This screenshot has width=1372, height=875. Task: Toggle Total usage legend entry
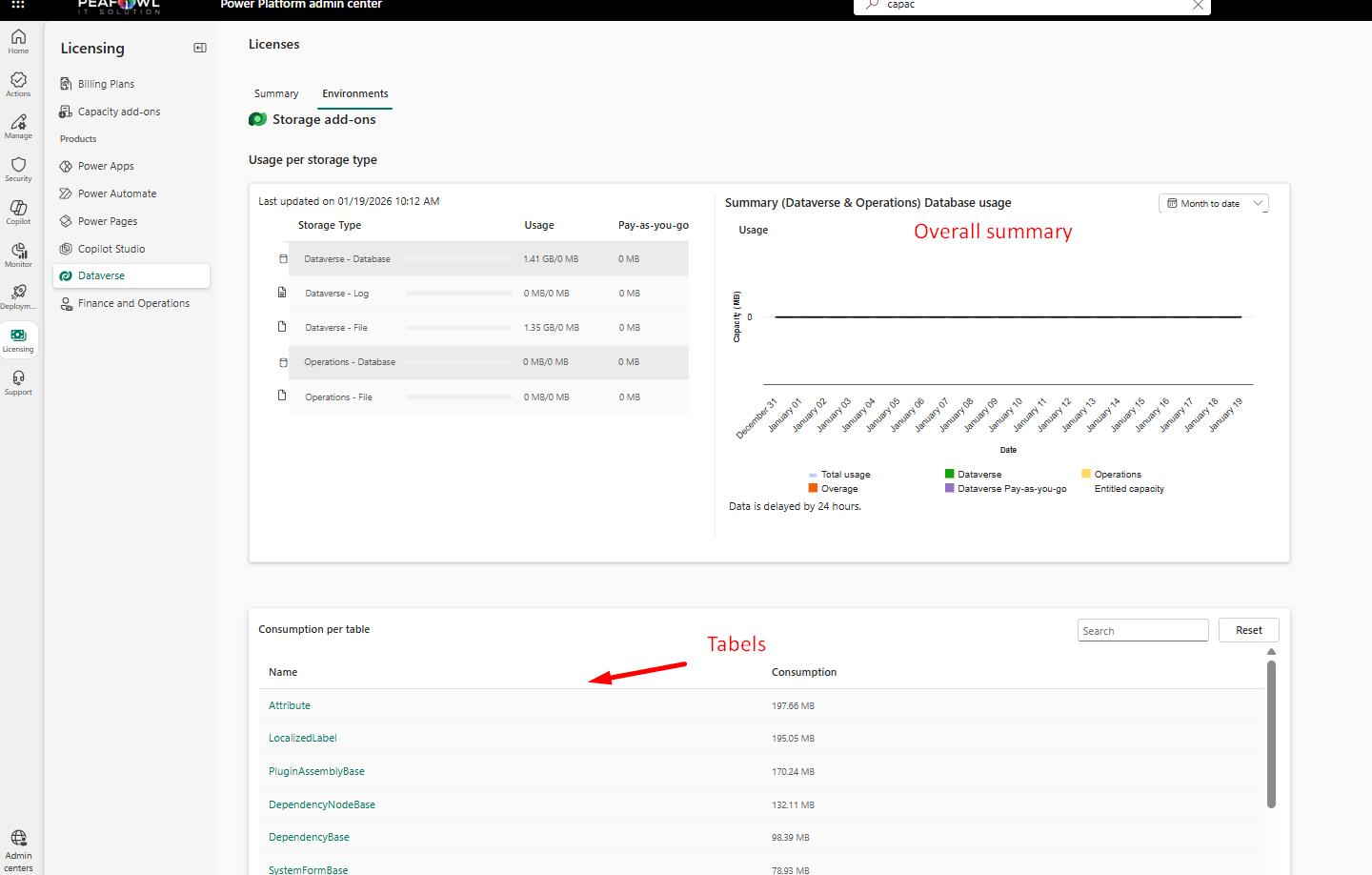(839, 475)
